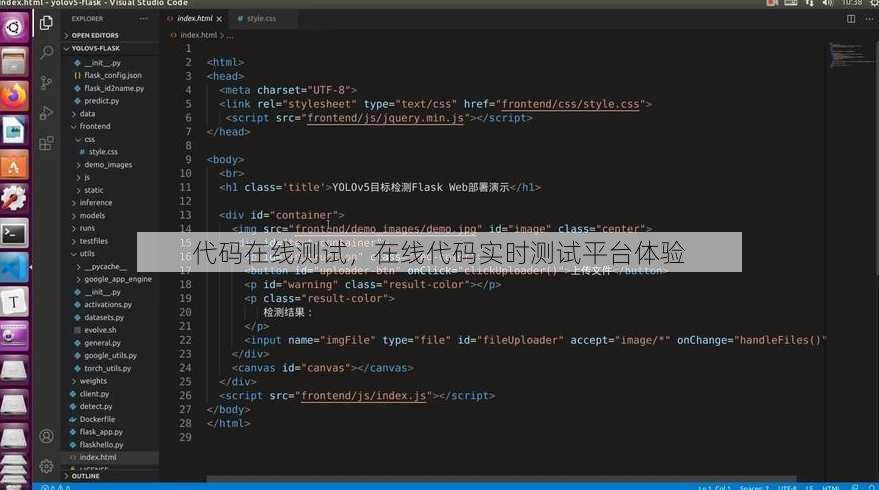Viewport: 879px width, 490px height.
Task: Follow the frontend/css/style.css link
Action: 570,104
